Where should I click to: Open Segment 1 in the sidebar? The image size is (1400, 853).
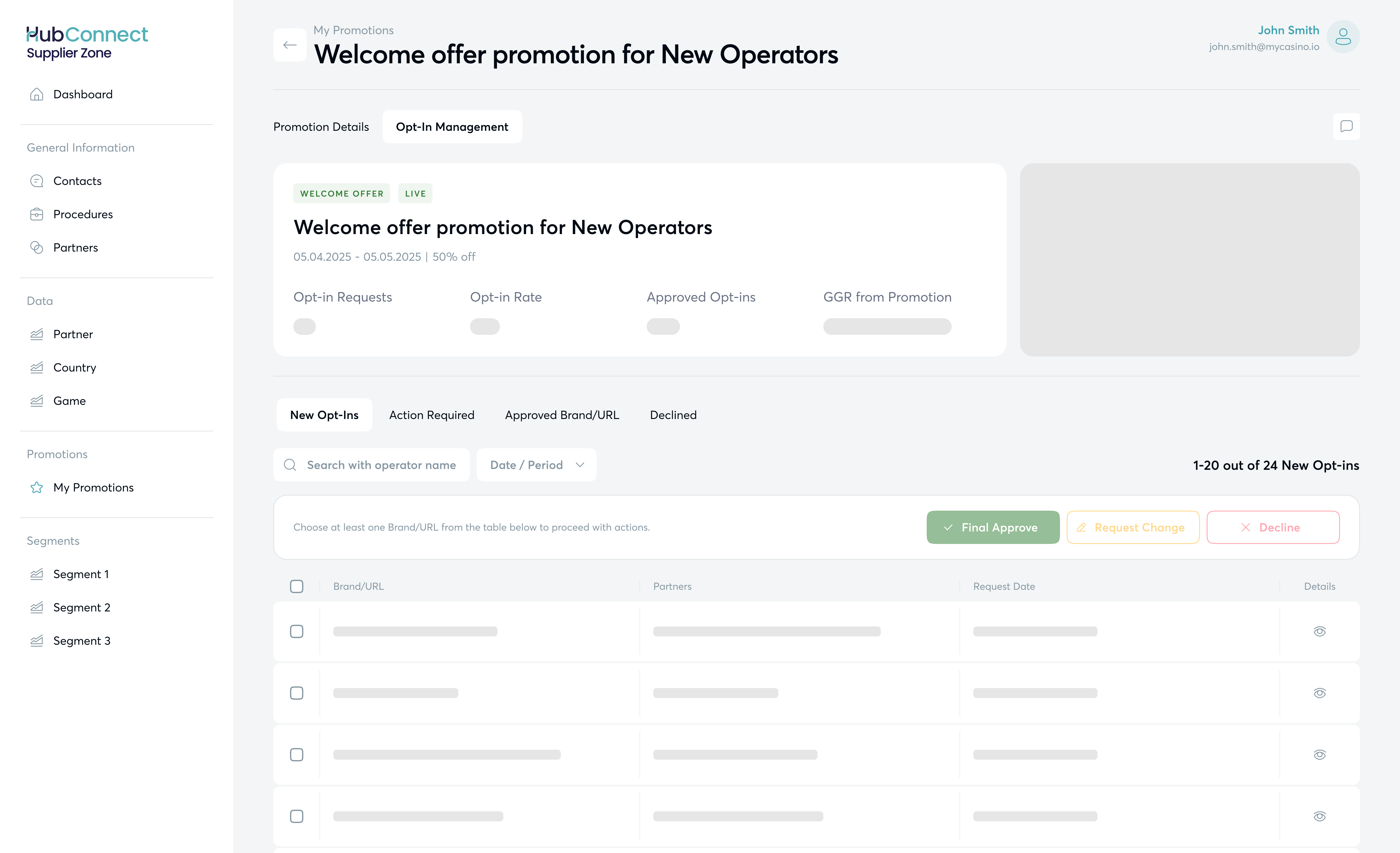[81, 574]
